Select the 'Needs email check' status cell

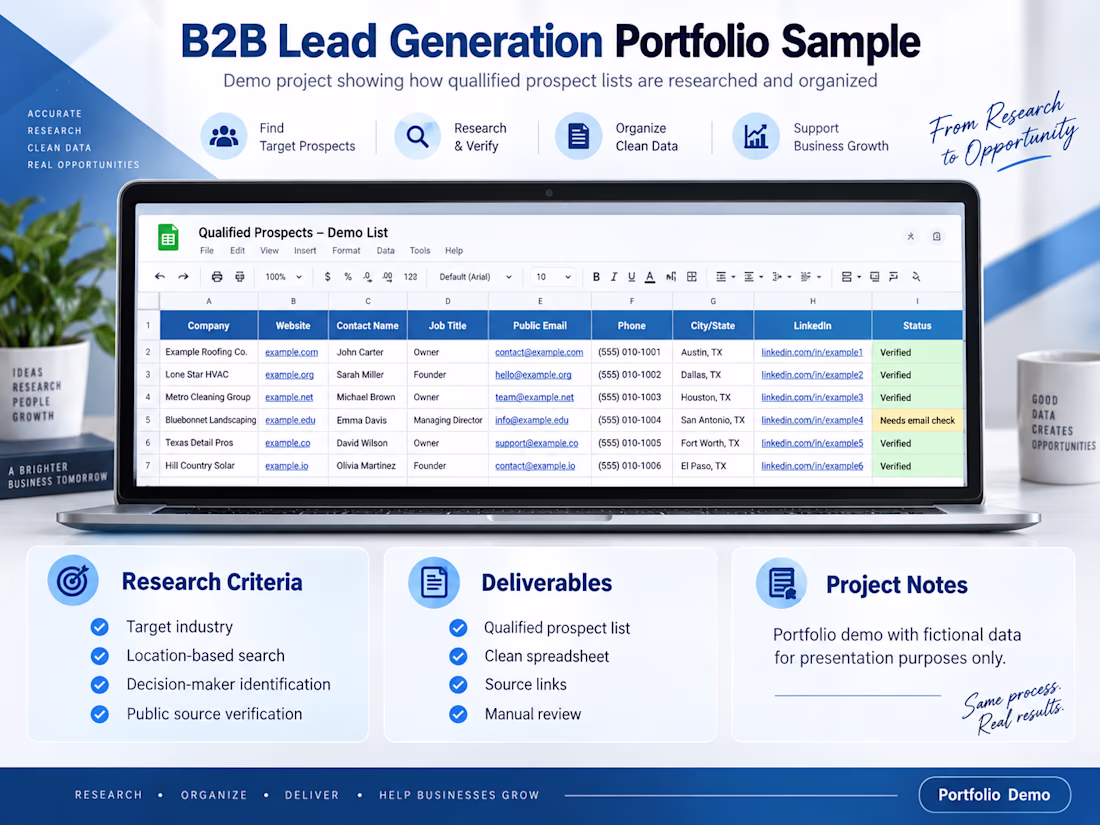coord(918,420)
